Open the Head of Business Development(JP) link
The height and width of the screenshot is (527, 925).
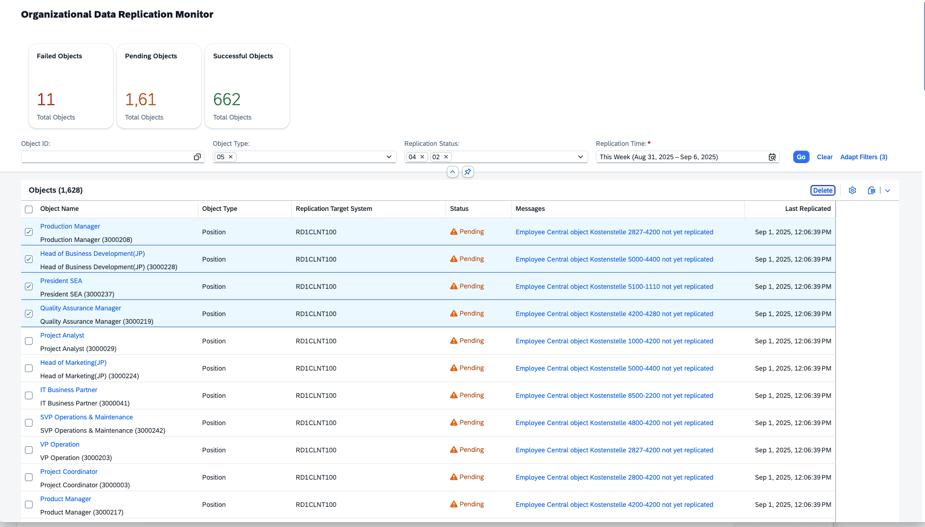93,254
